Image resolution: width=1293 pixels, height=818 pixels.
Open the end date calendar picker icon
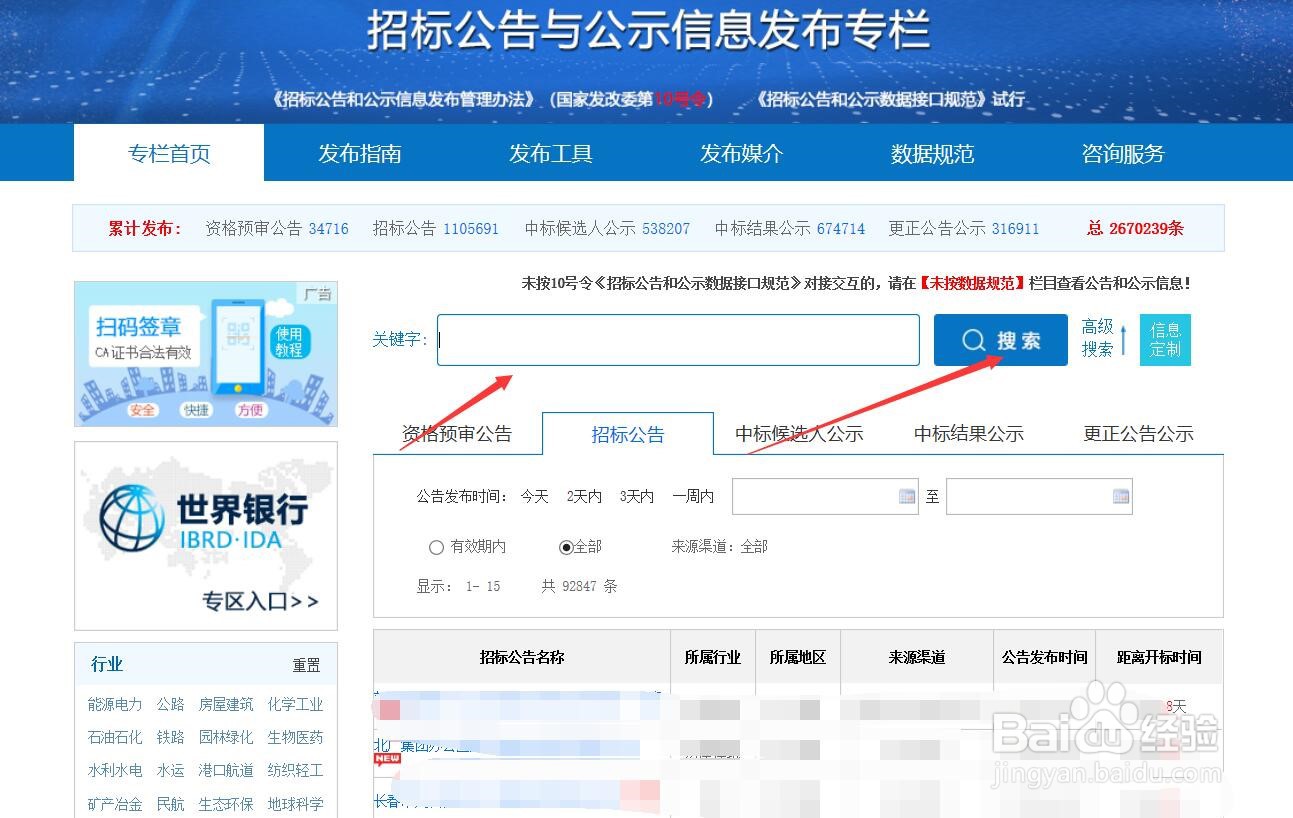(1119, 496)
